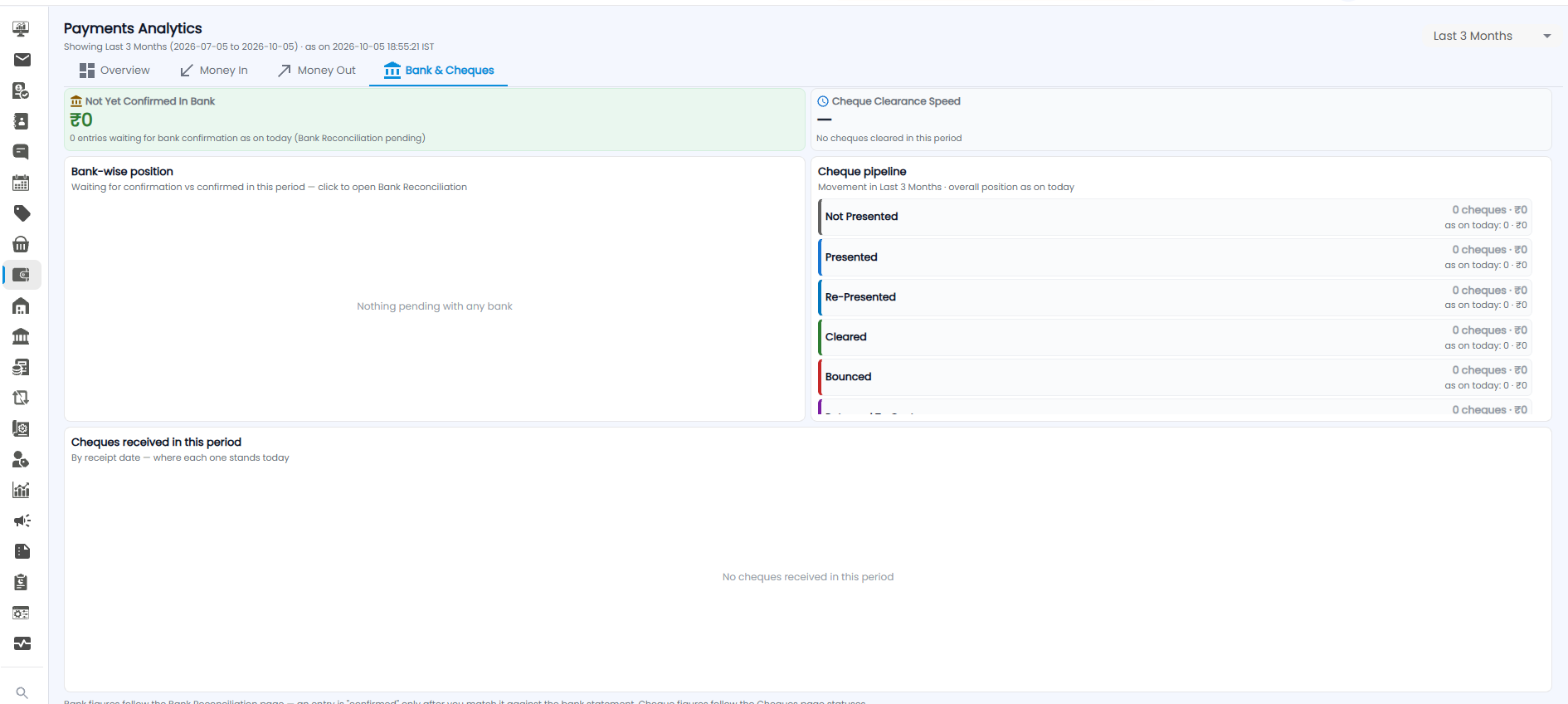Image resolution: width=1568 pixels, height=704 pixels.
Task: Open the user with tag sidebar icon
Action: (22, 459)
